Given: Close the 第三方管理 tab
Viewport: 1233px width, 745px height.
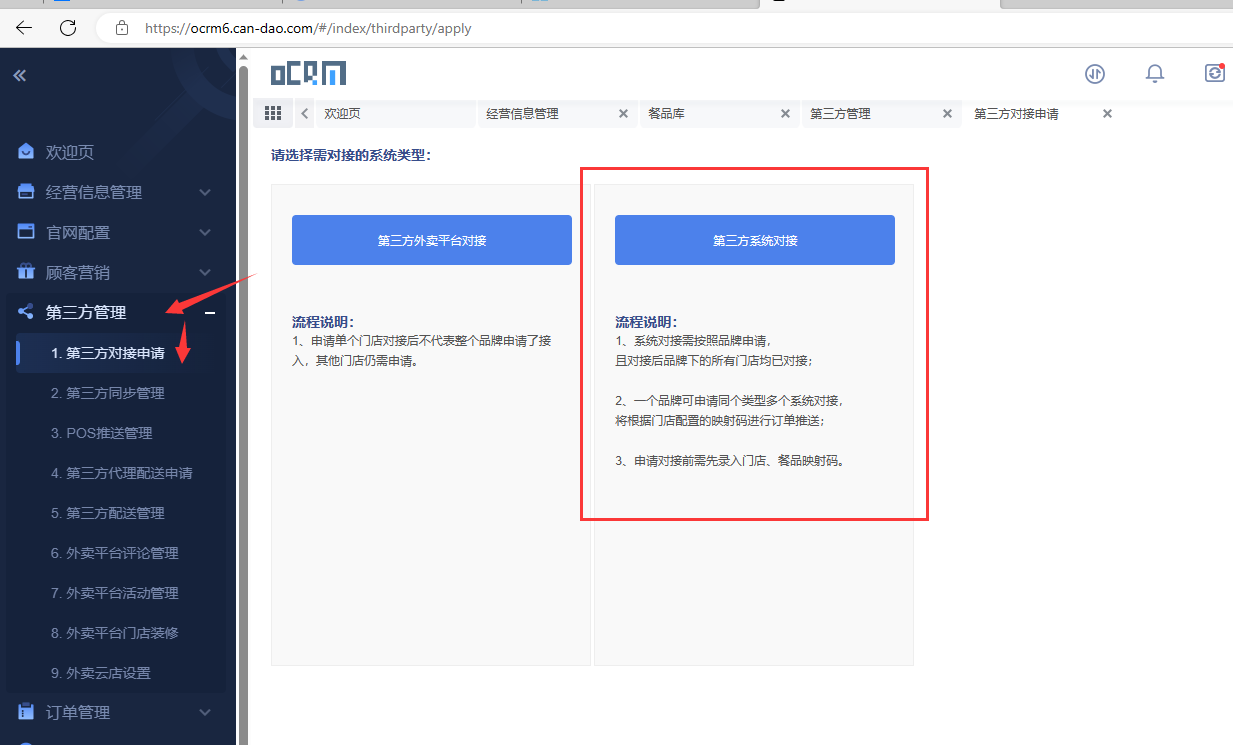Looking at the screenshot, I should [x=947, y=114].
